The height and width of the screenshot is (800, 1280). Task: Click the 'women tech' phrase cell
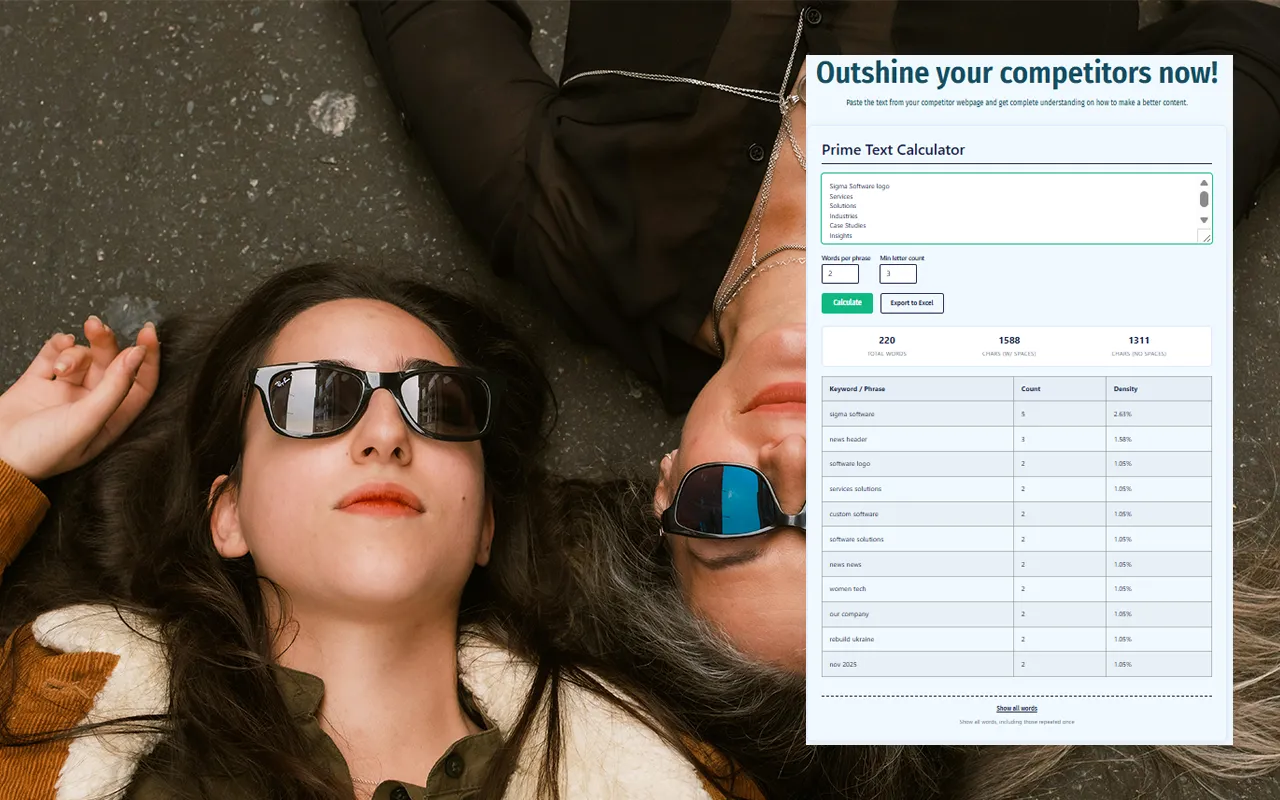(x=848, y=589)
